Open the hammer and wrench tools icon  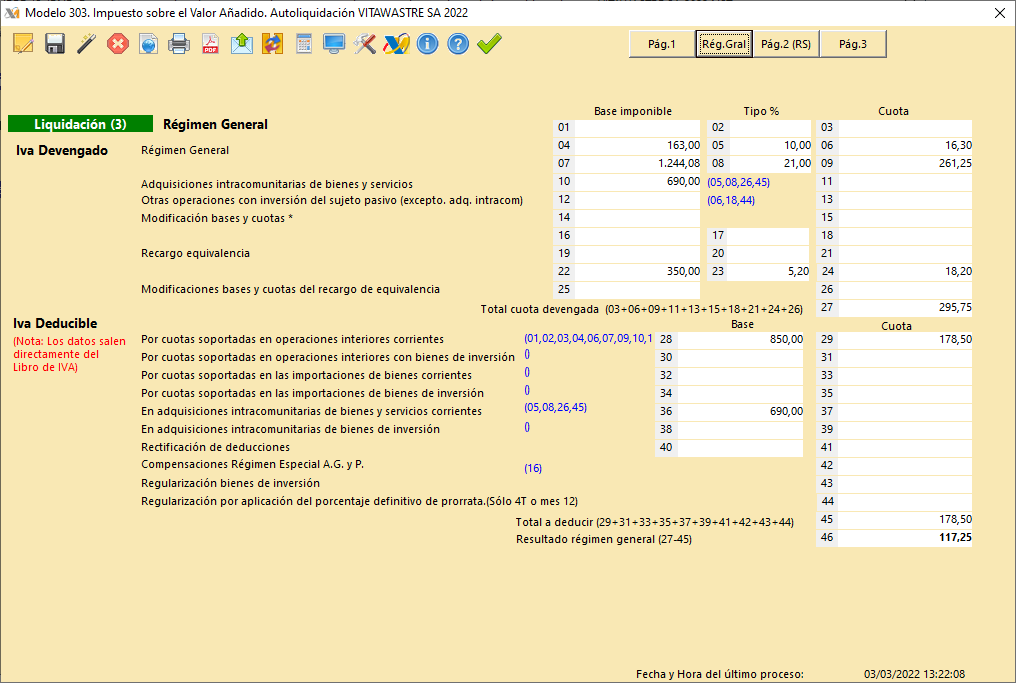coord(365,44)
